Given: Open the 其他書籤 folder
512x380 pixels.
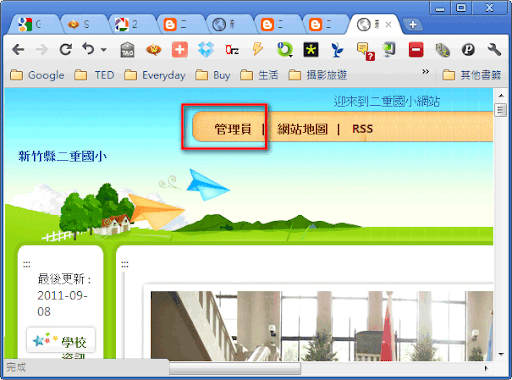Looking at the screenshot, I should pyautogui.click(x=472, y=75).
